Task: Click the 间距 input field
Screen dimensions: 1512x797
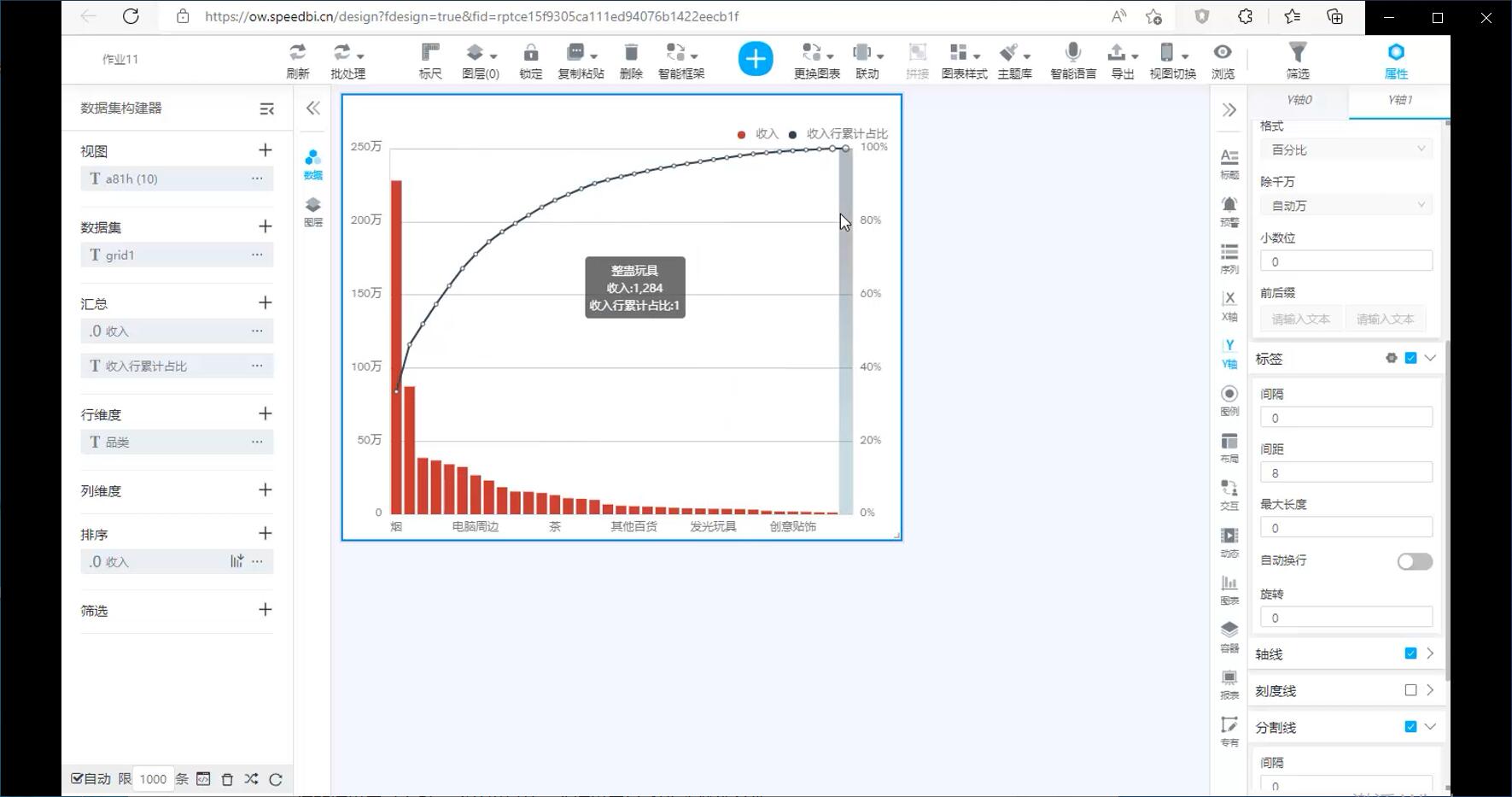Action: [1346, 473]
